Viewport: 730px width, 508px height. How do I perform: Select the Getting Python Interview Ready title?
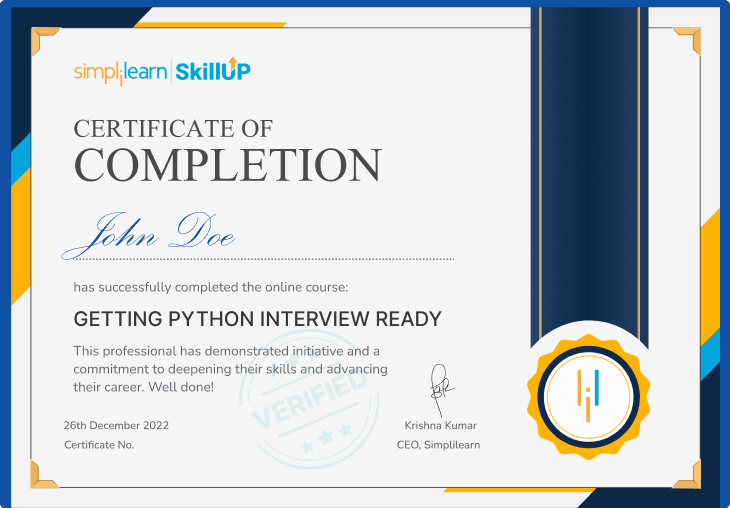[257, 319]
